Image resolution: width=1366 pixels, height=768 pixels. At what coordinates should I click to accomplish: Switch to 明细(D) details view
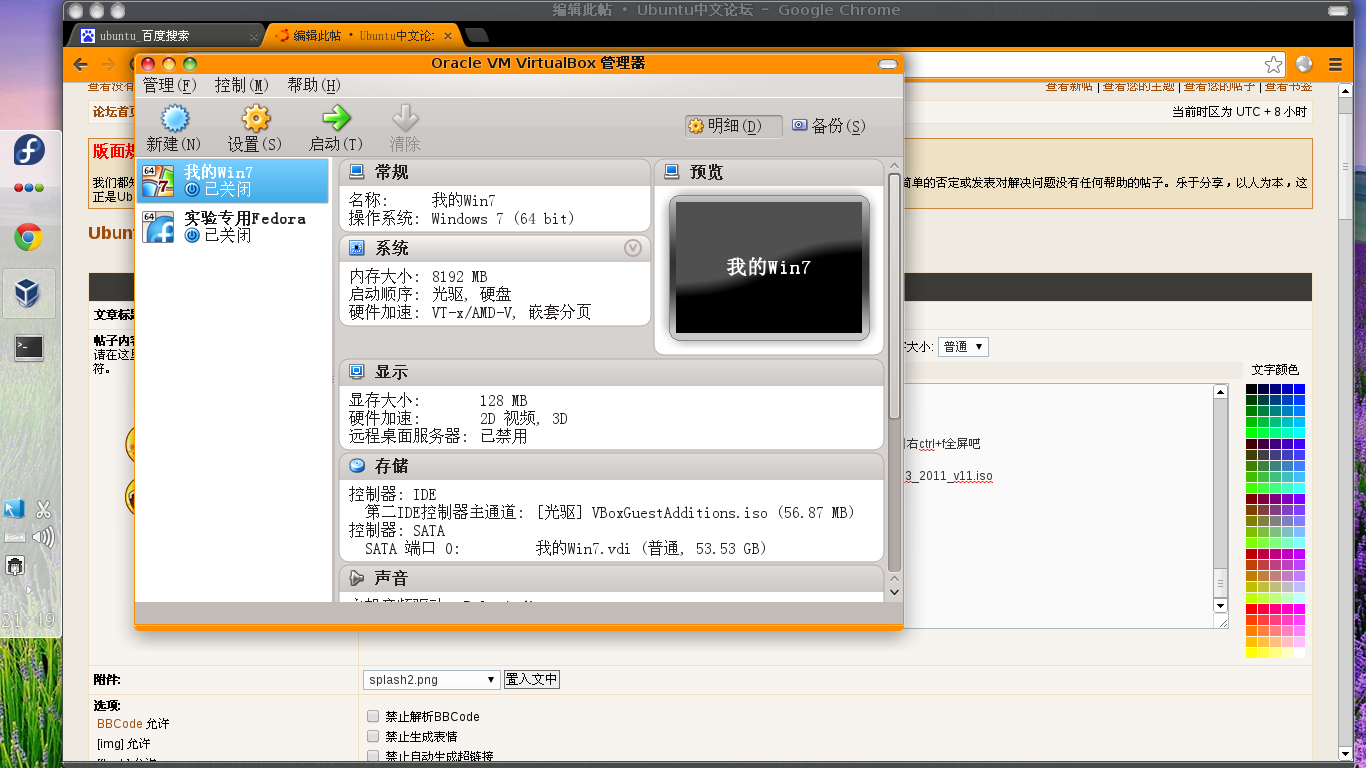733,126
